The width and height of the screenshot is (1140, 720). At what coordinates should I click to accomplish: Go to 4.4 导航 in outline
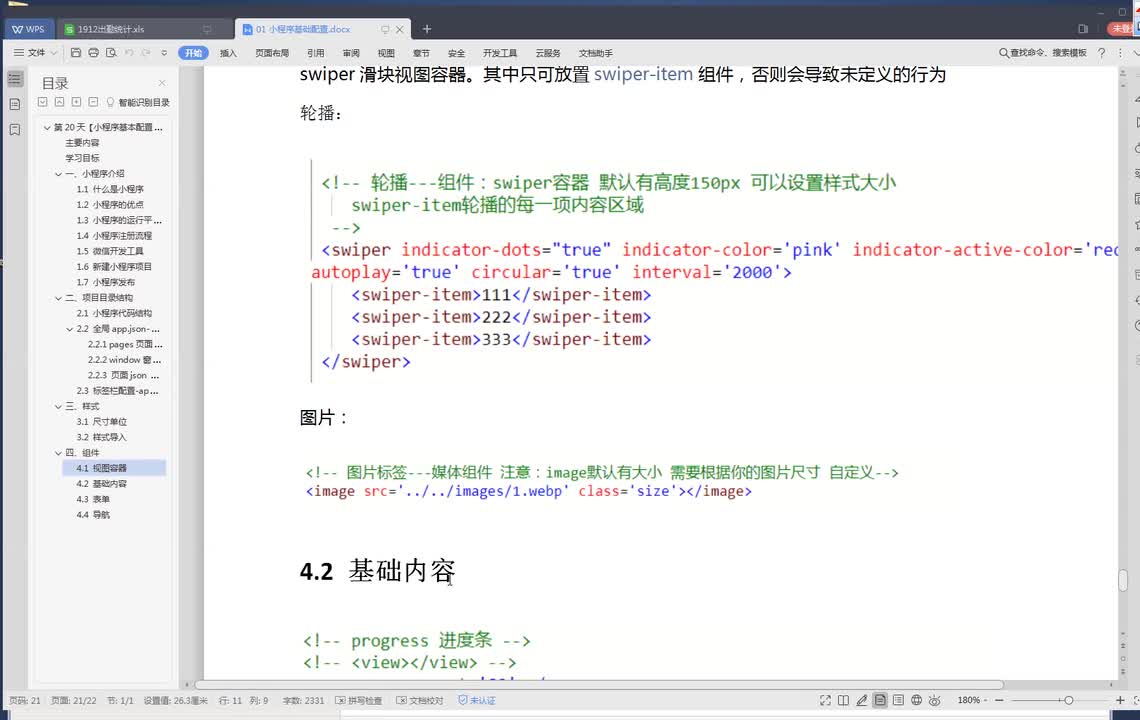coord(93,515)
